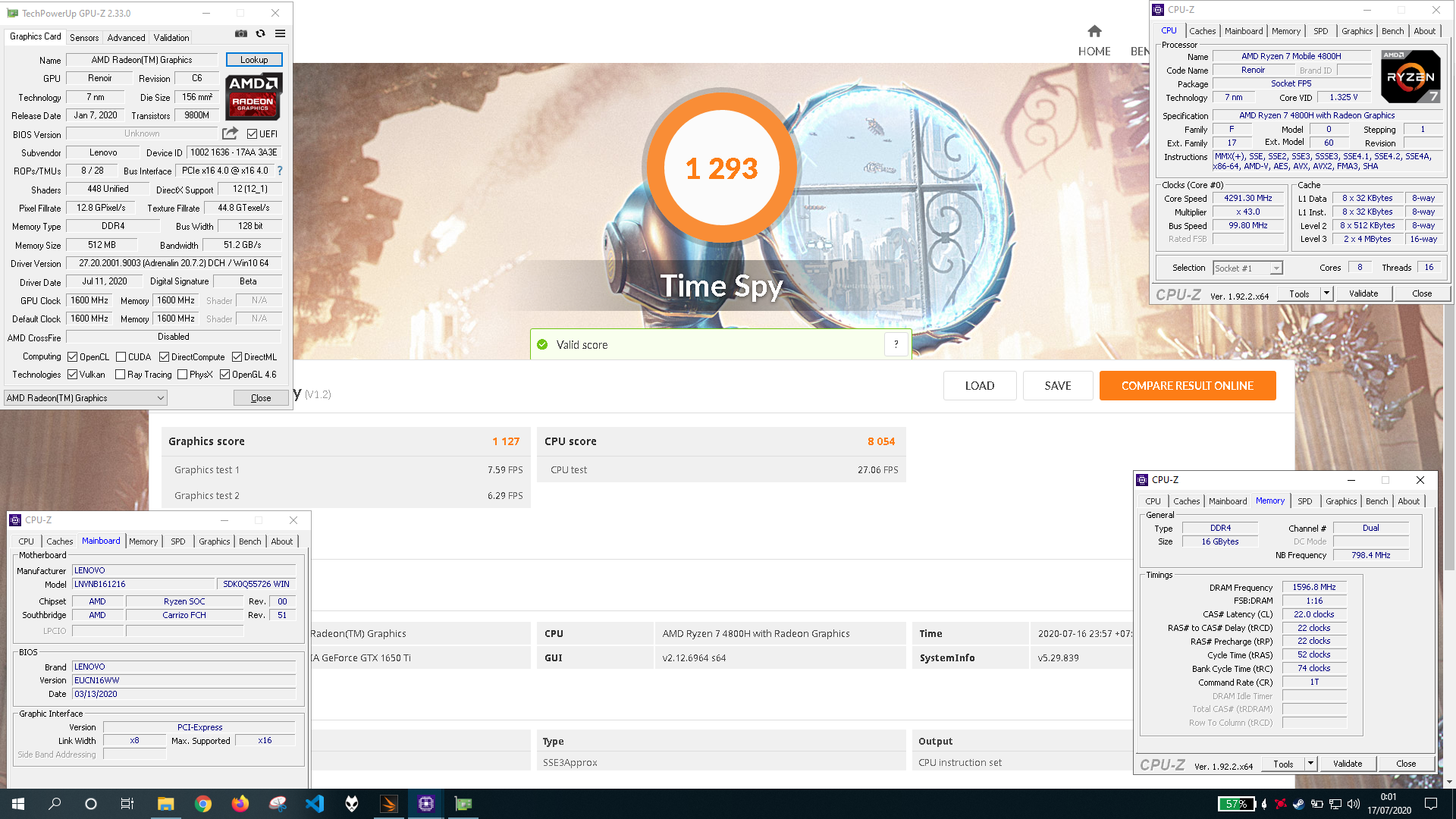Screen dimensions: 1456x819
Task: Toggle the DirectML checkbox
Action: (x=237, y=357)
